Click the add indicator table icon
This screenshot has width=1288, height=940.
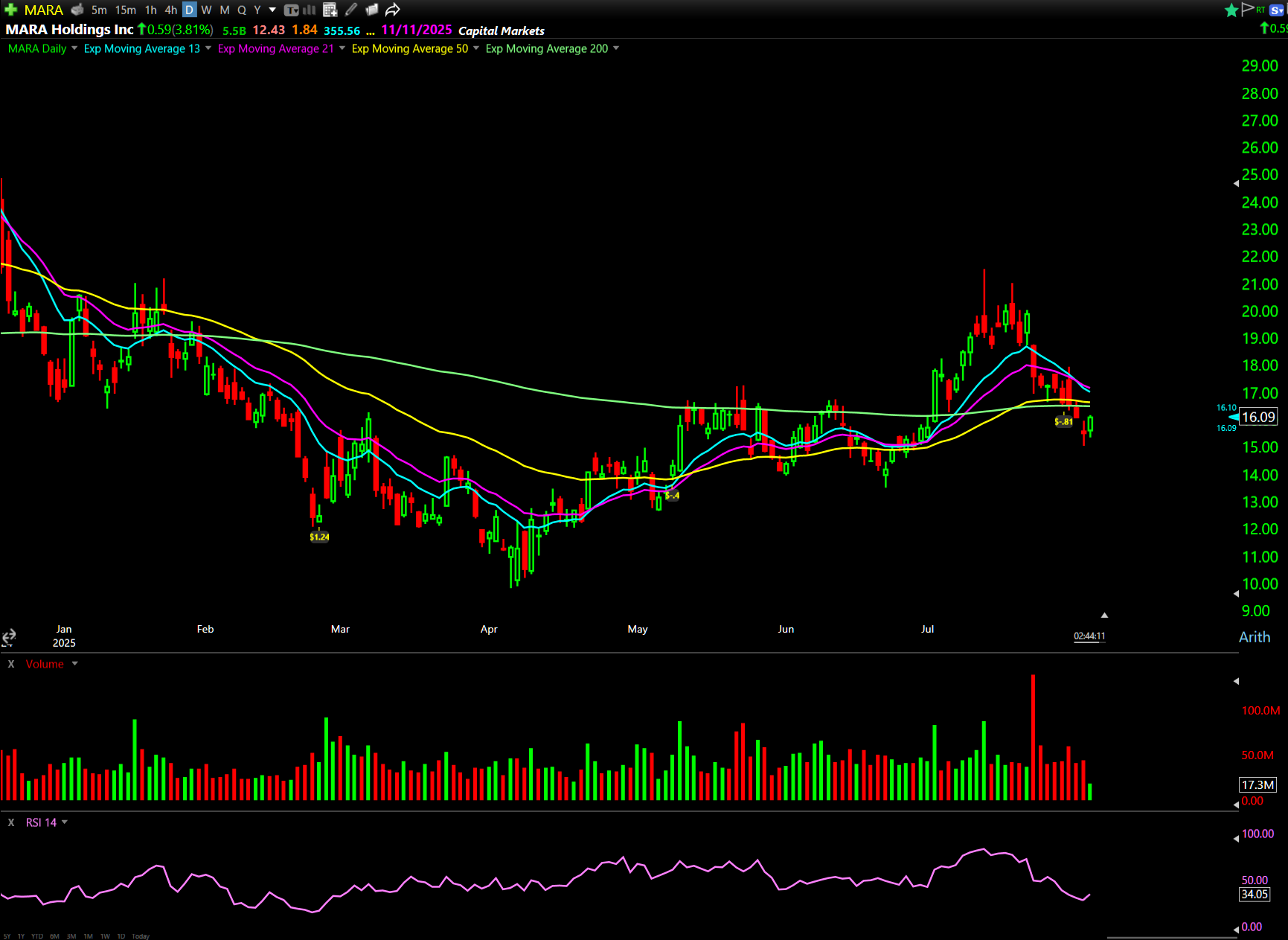330,10
